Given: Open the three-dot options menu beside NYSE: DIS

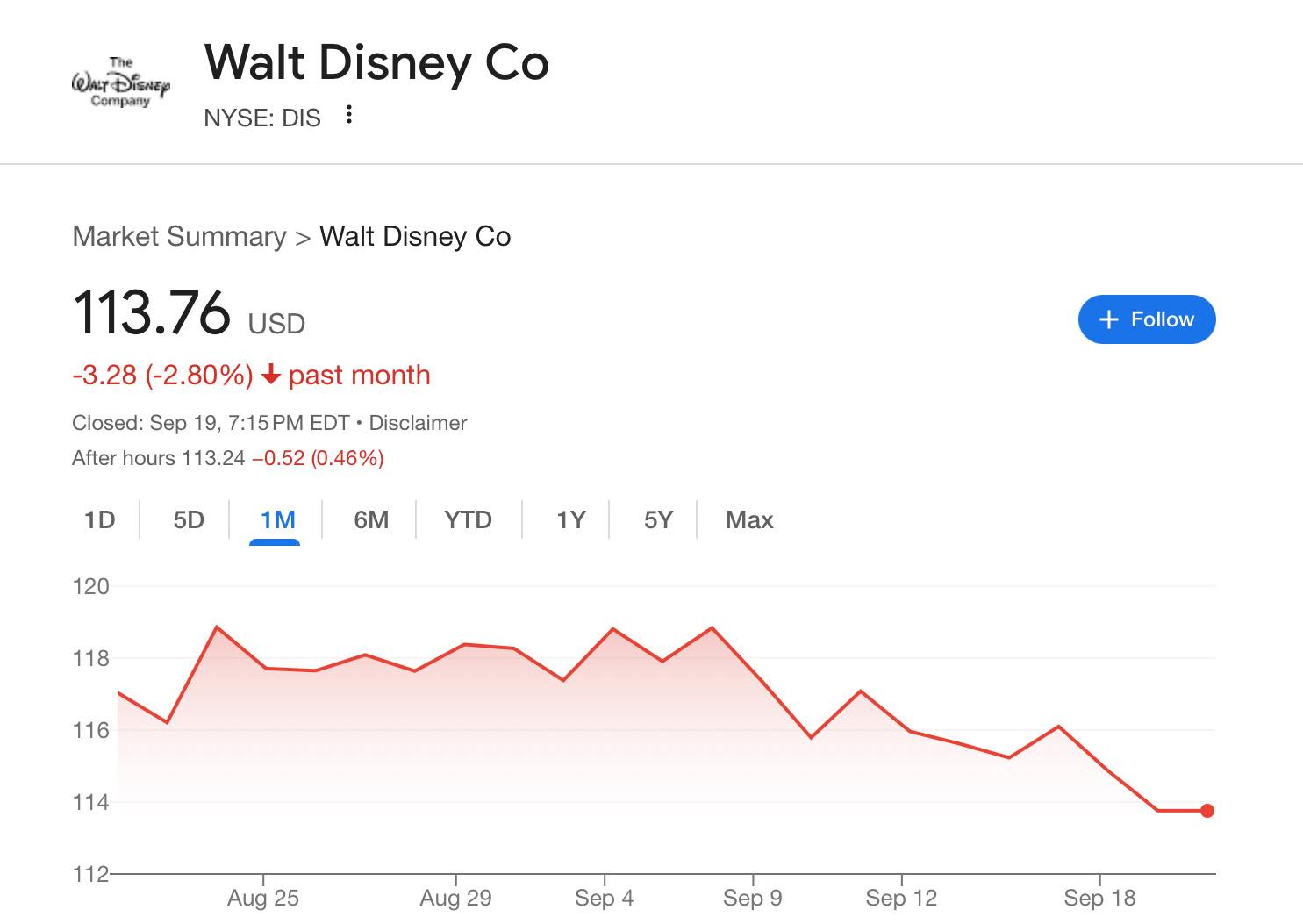Looking at the screenshot, I should point(349,115).
